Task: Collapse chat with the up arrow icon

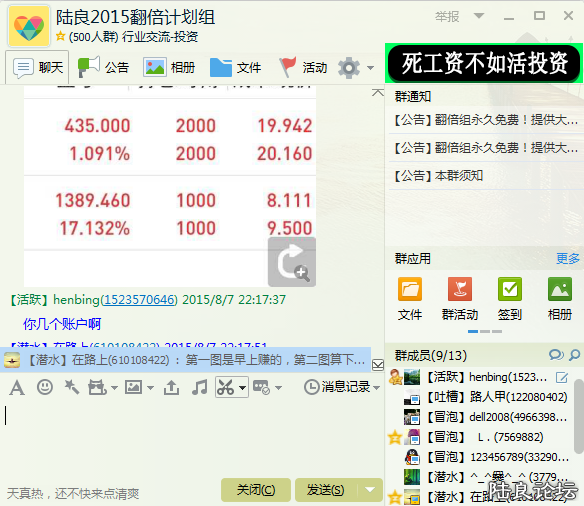Action: click(378, 92)
